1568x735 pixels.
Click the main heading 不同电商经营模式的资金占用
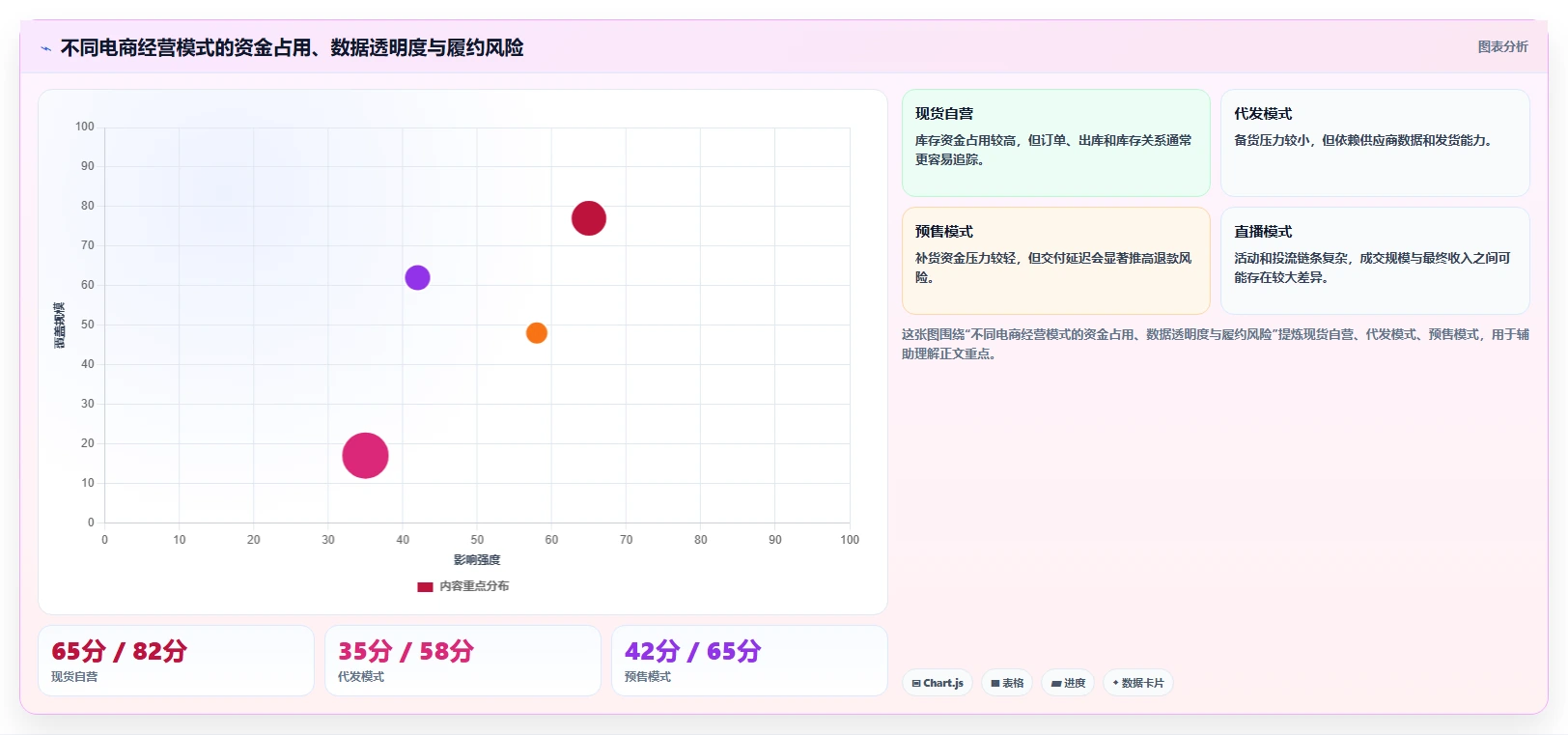tap(292, 47)
